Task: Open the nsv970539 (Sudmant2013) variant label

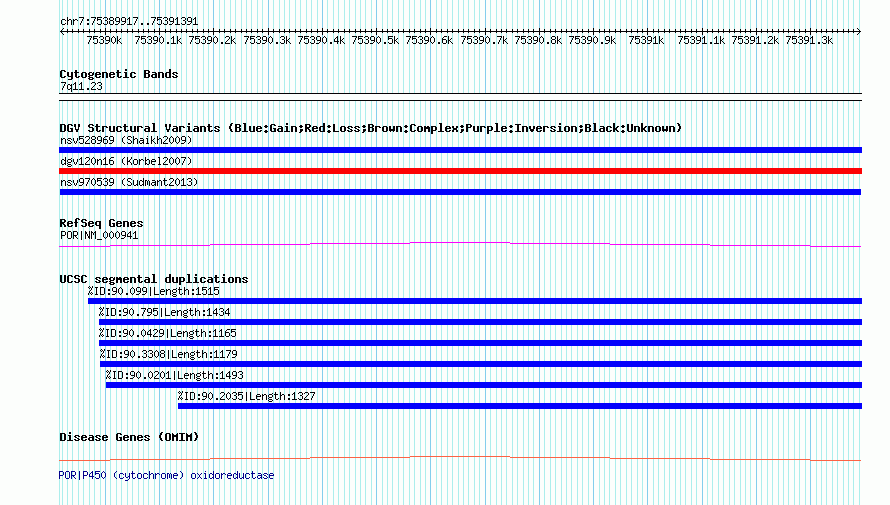Action: 129,182
